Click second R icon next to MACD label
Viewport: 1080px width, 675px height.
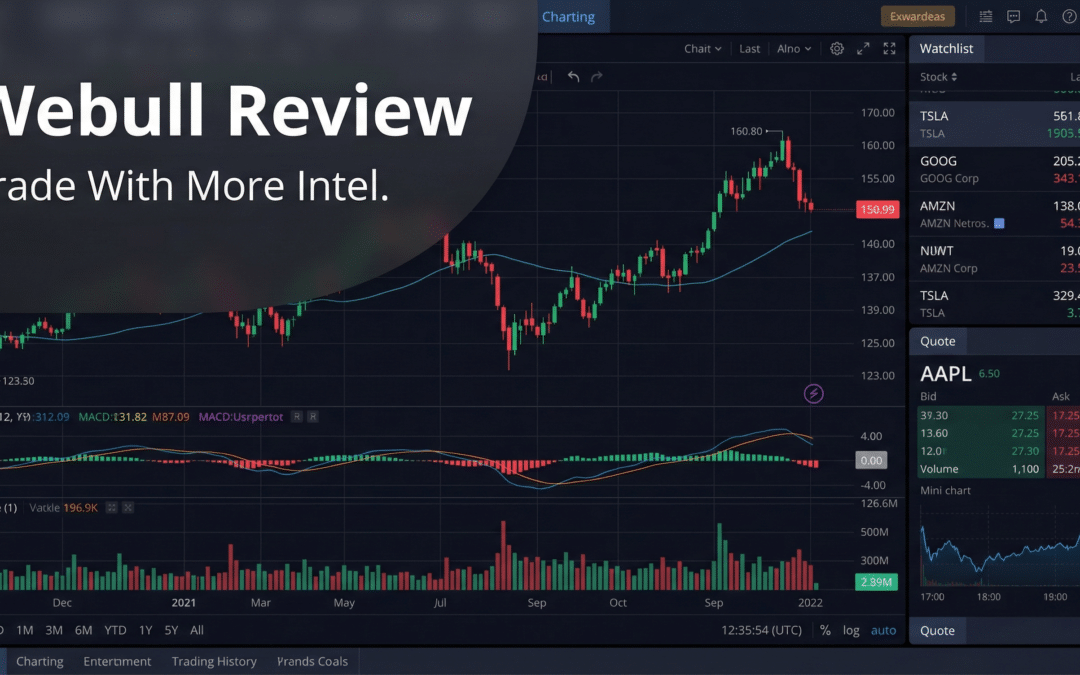pyautogui.click(x=313, y=417)
